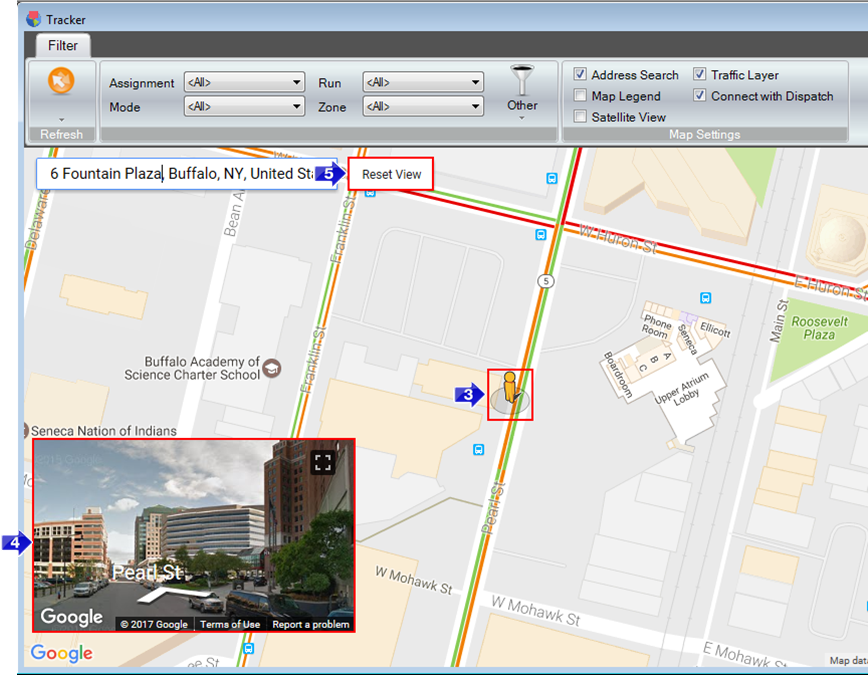Click the © 2017 Google copyright text
868x675 pixels.
tap(154, 624)
